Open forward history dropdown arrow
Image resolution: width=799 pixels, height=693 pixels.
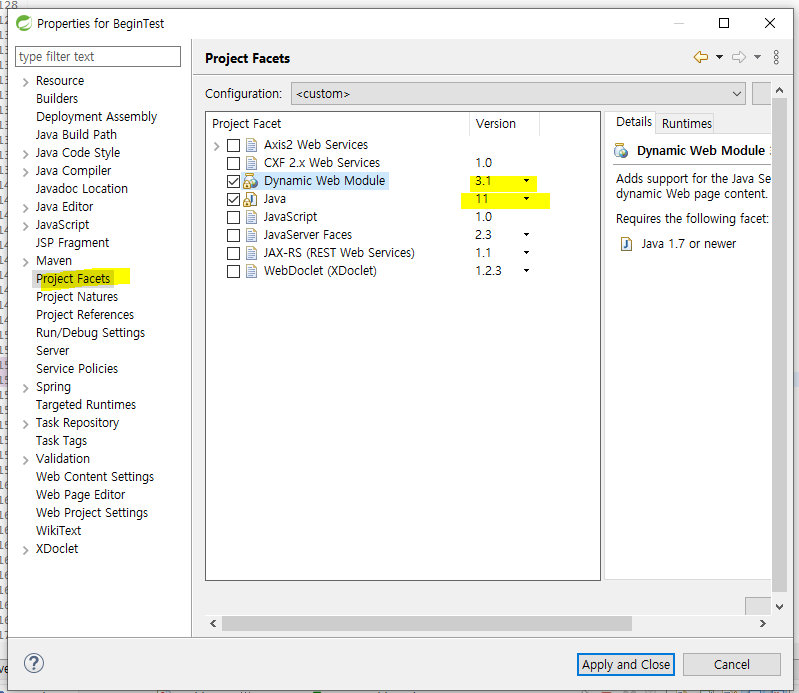pos(758,57)
